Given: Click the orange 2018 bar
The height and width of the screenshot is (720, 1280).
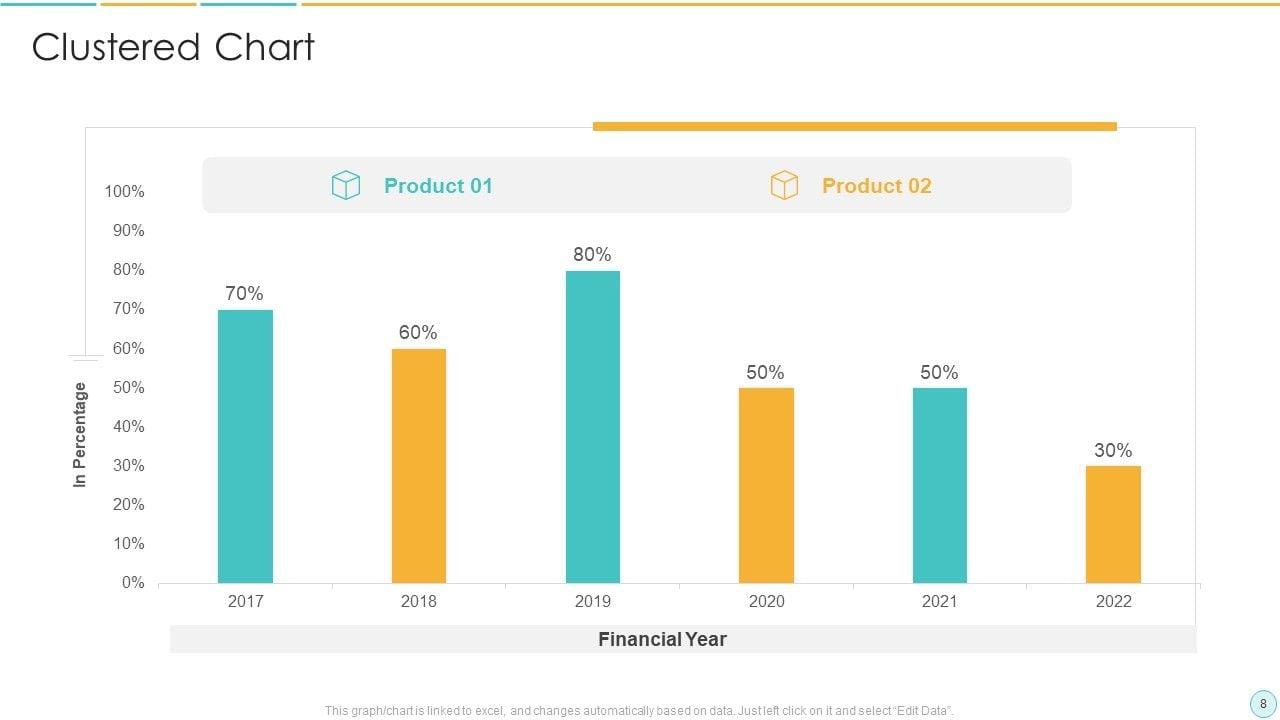Looking at the screenshot, I should tap(418, 466).
